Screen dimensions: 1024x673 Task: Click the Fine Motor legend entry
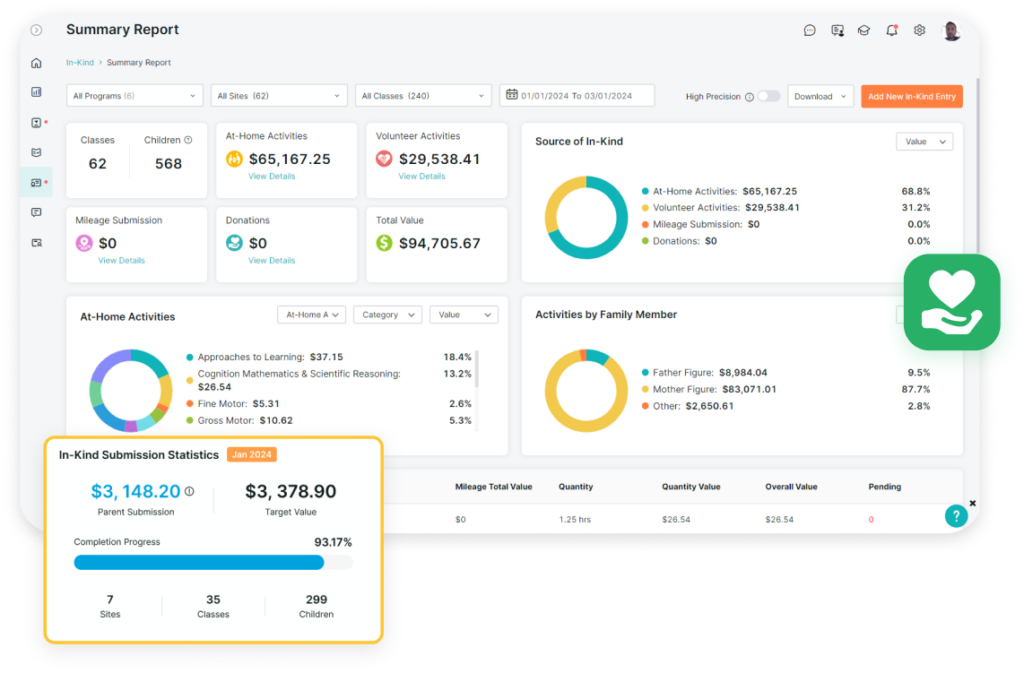point(232,404)
